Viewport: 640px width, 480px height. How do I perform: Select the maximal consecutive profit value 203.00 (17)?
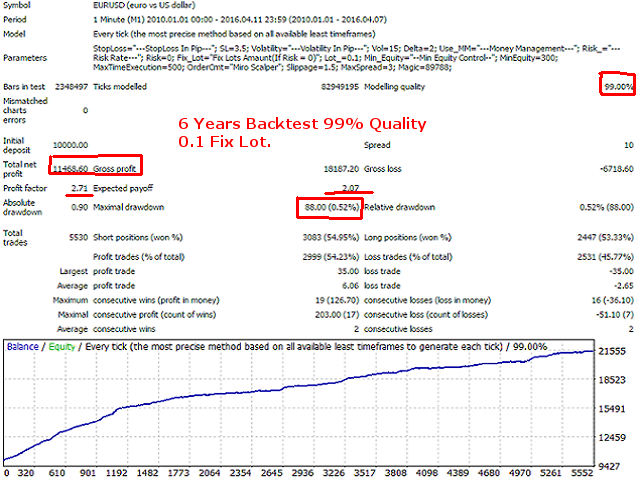337,315
